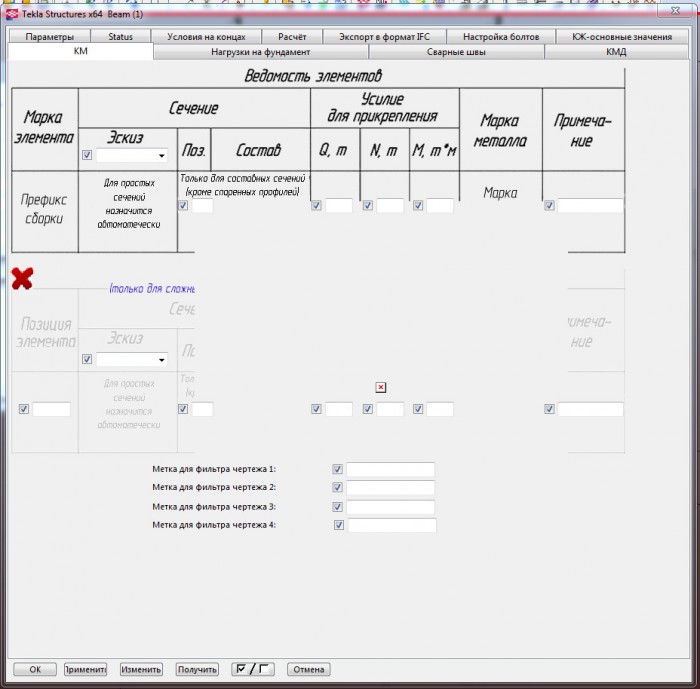
Task: Click M, т*м input field in Ведомость элементов table
Action: [440, 206]
